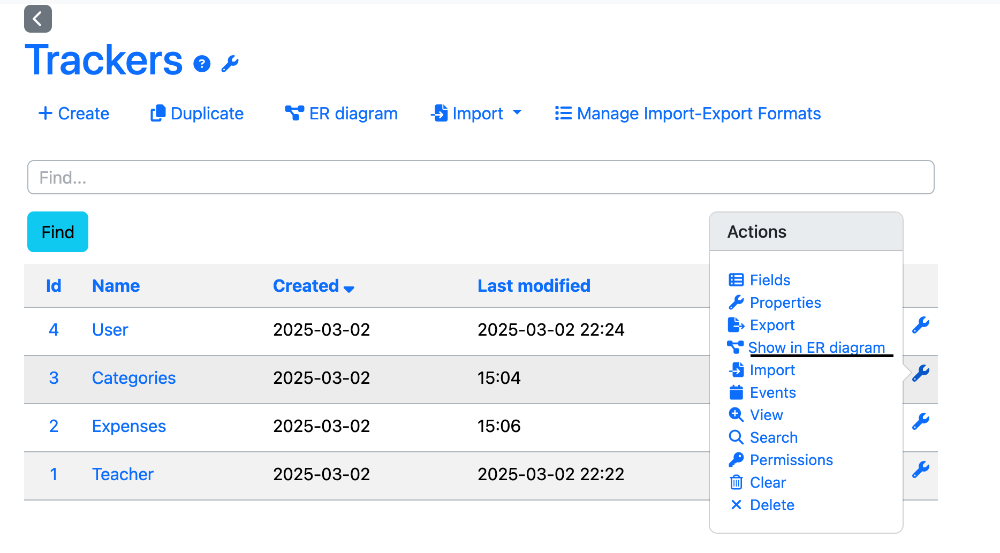Screen dimensions: 1000x553
Task: Open the wrench actions icon for User row
Action: point(920,325)
